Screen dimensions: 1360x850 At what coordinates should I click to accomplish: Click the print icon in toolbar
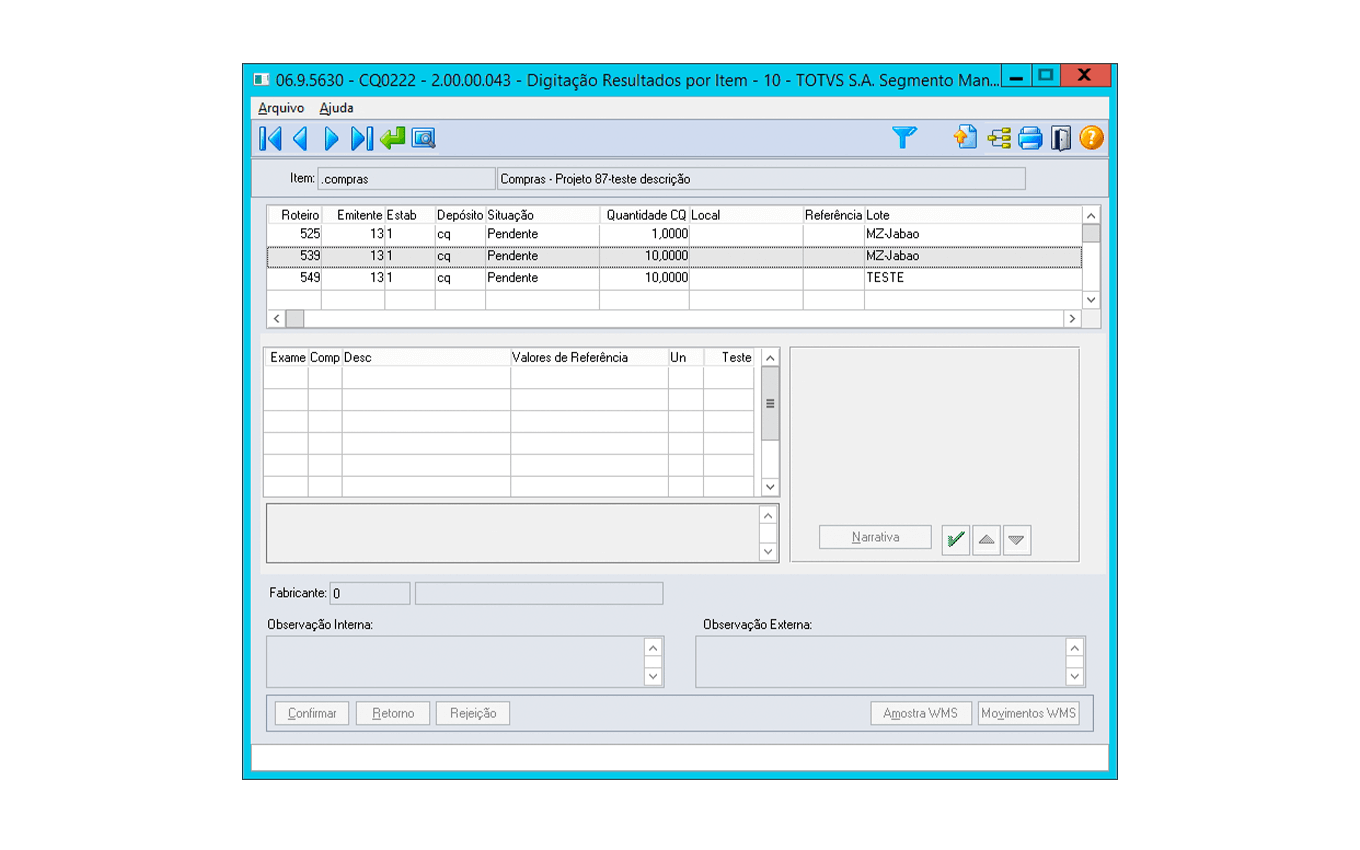tap(1030, 138)
